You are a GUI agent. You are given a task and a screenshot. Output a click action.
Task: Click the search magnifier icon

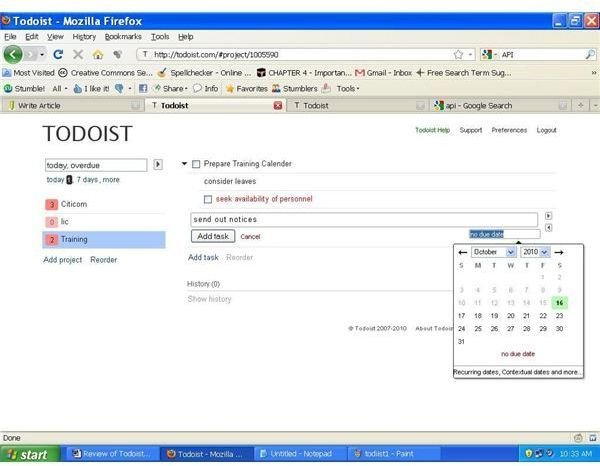tap(590, 54)
